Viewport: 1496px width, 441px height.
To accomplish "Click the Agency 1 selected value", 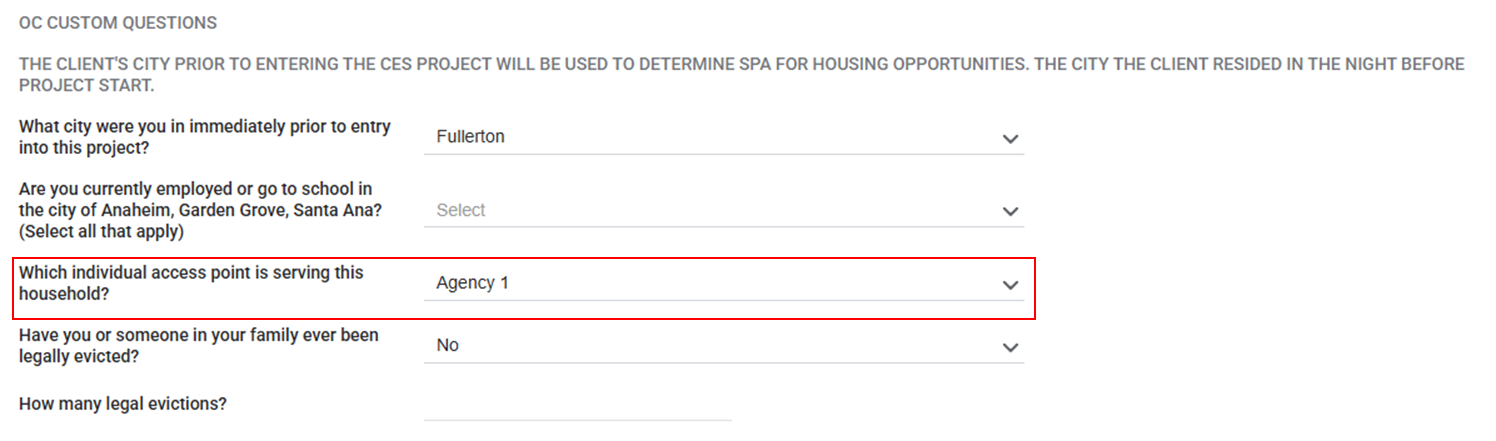I will 473,283.
